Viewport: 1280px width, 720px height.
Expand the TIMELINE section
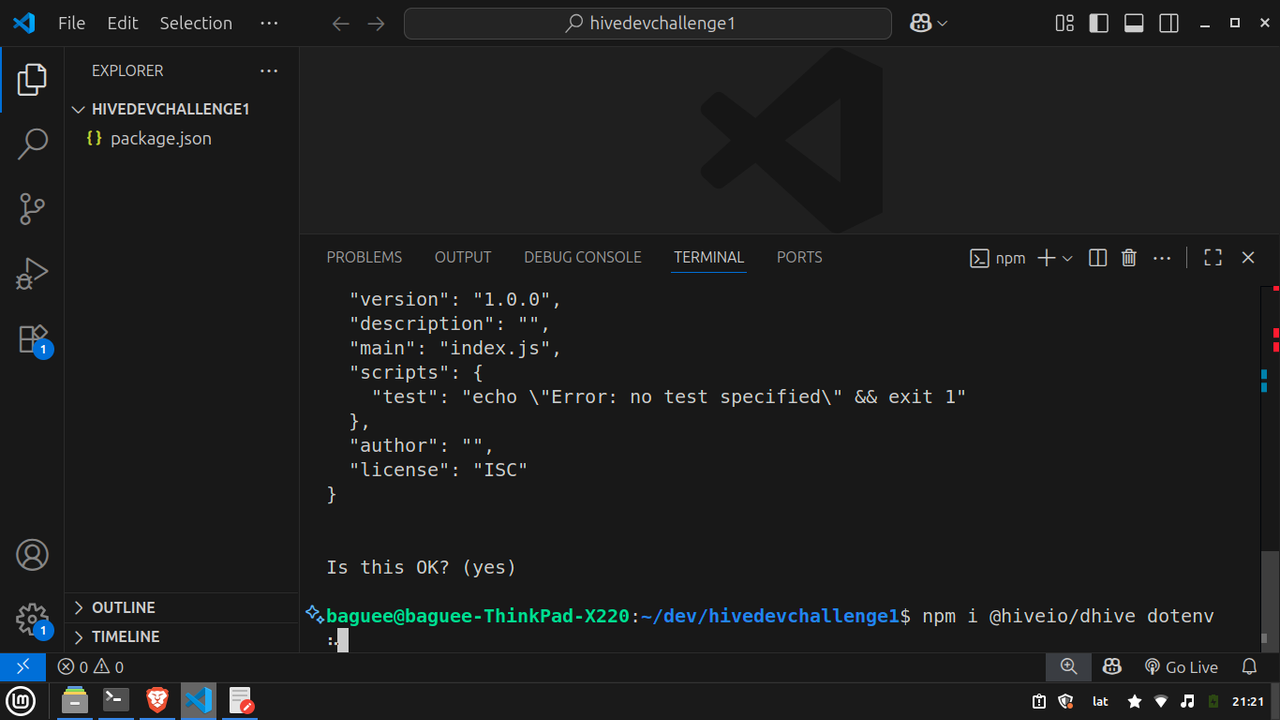(125, 637)
